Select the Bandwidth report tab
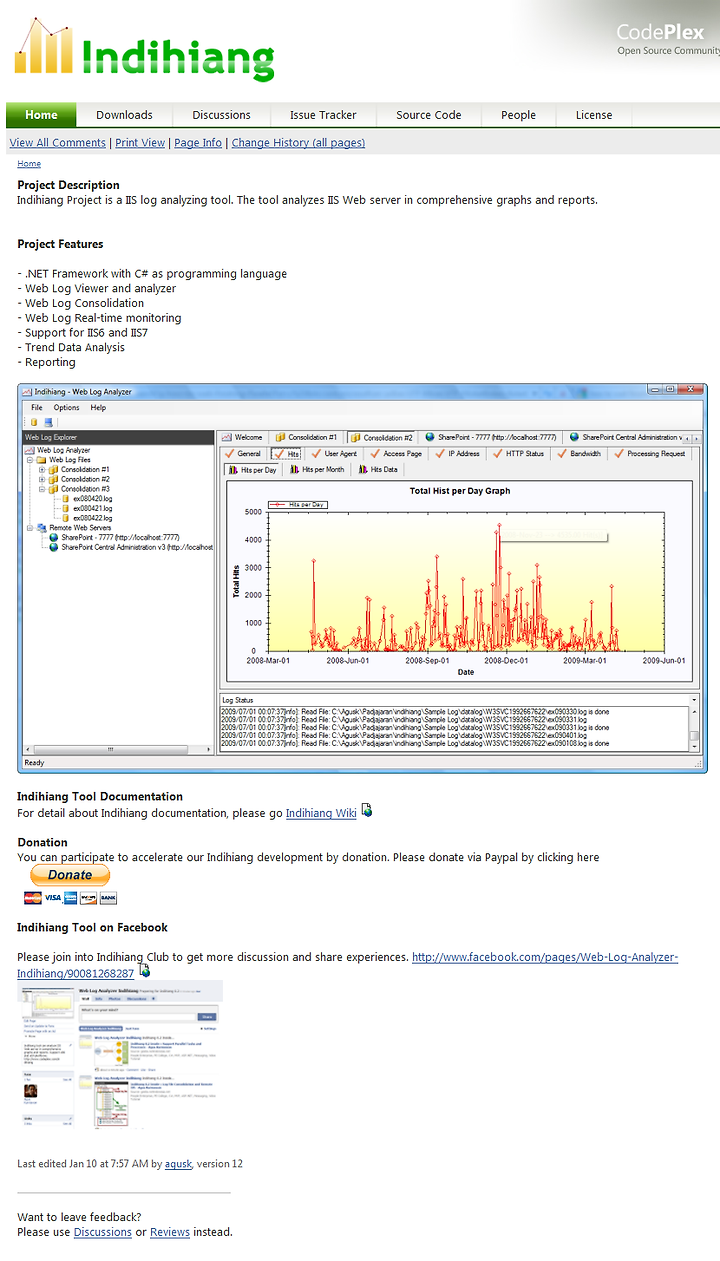 [x=579, y=454]
